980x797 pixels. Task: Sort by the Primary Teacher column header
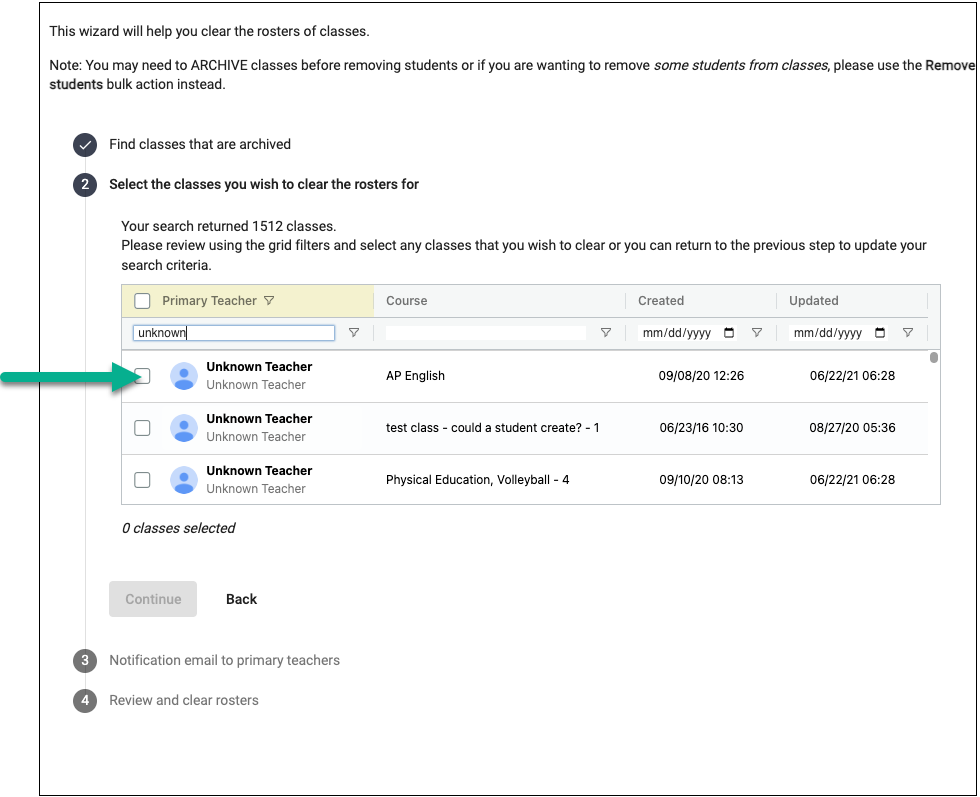click(x=209, y=301)
